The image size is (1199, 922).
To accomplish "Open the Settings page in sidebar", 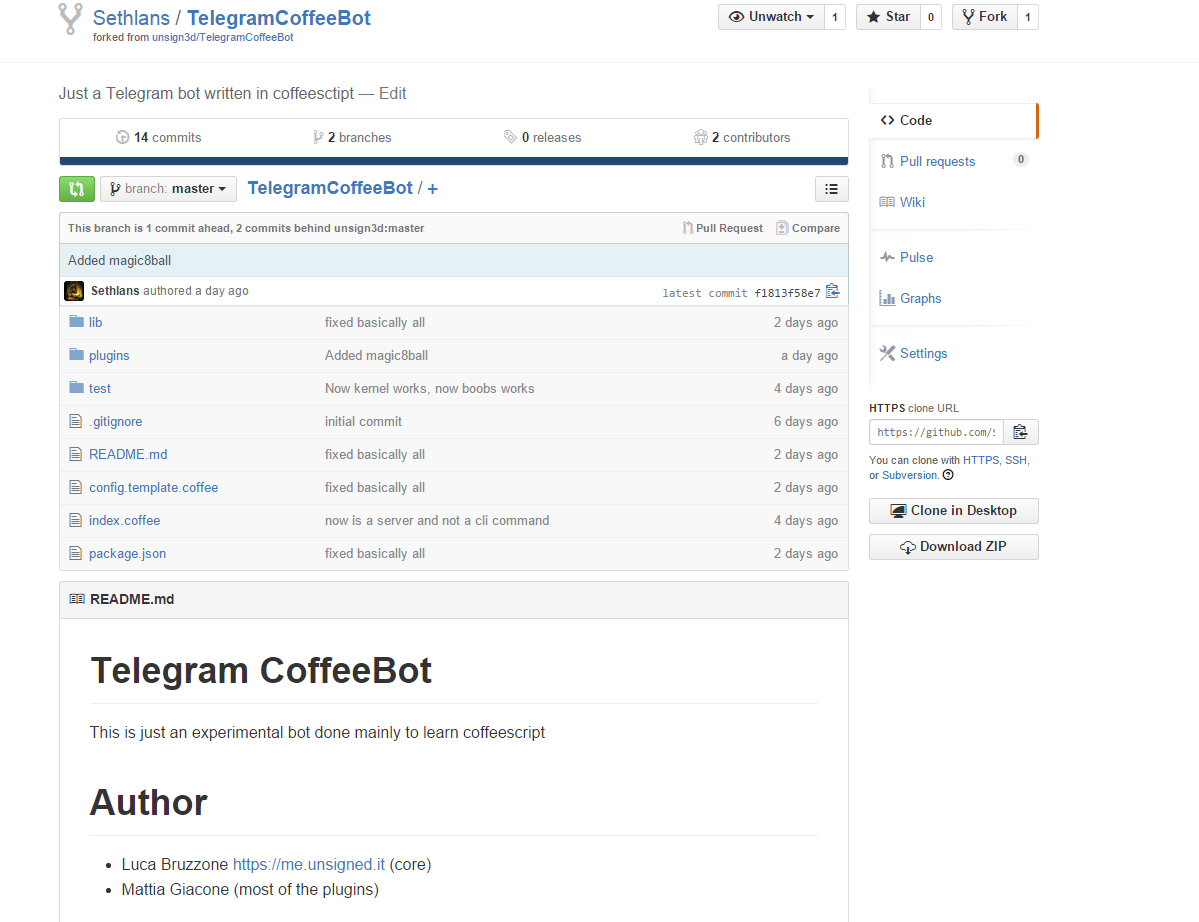I will click(922, 354).
